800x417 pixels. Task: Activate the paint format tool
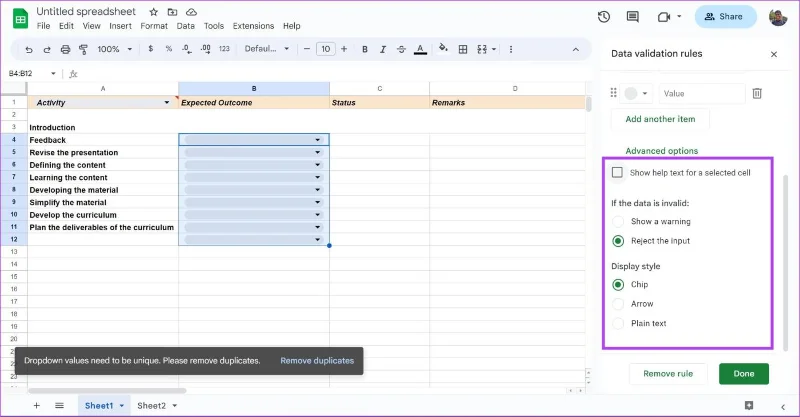83,49
